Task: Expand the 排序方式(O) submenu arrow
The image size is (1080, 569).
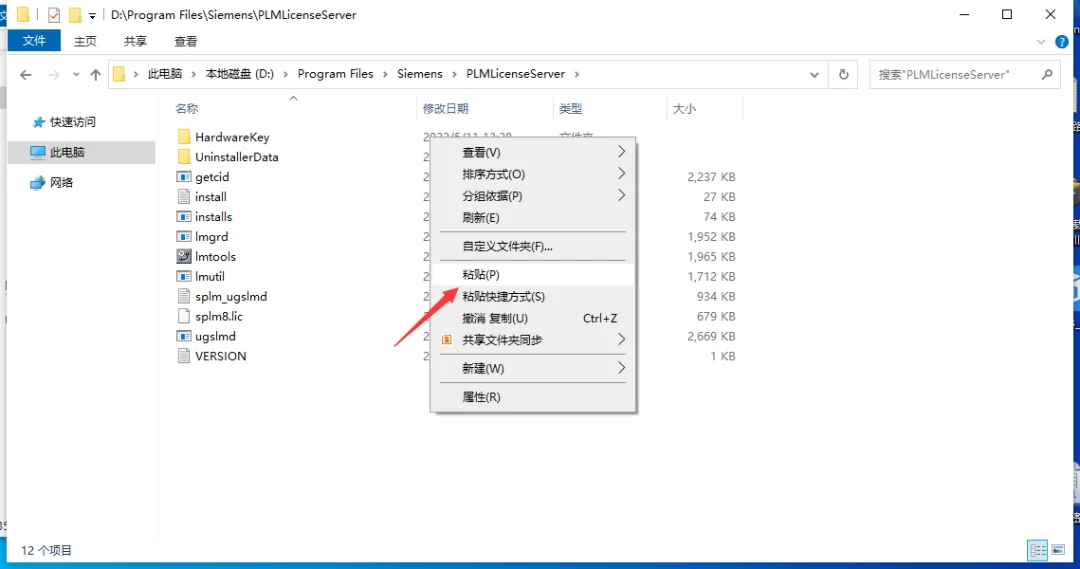Action: coord(621,174)
